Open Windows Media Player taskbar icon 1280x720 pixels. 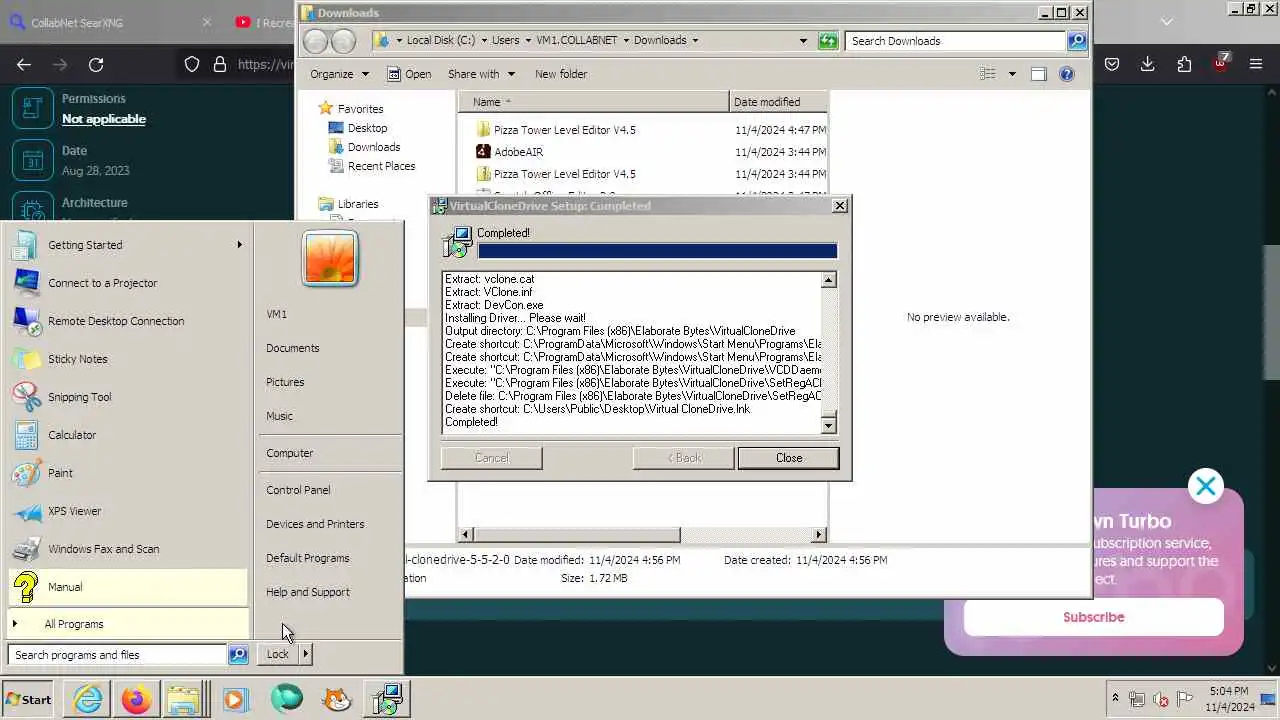[235, 699]
